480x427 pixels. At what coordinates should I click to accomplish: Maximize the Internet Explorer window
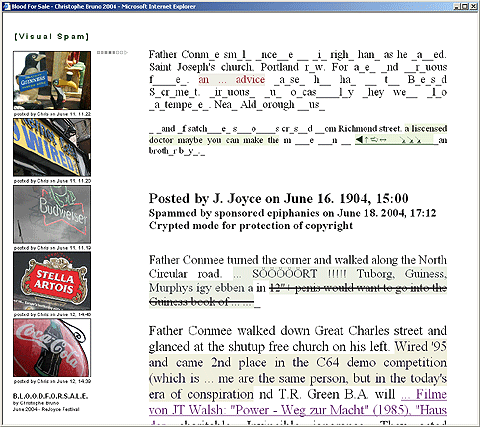point(465,6)
